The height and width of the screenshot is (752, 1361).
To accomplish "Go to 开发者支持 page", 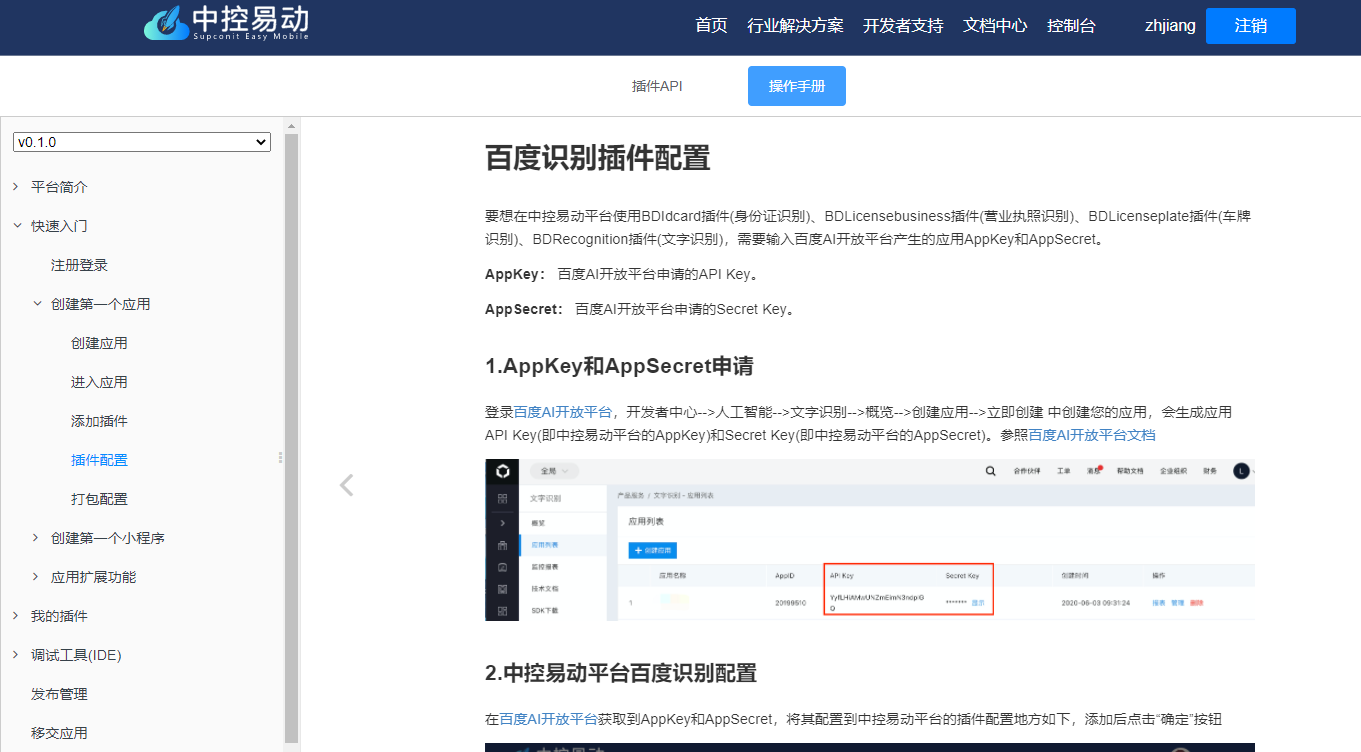I will pos(903,26).
